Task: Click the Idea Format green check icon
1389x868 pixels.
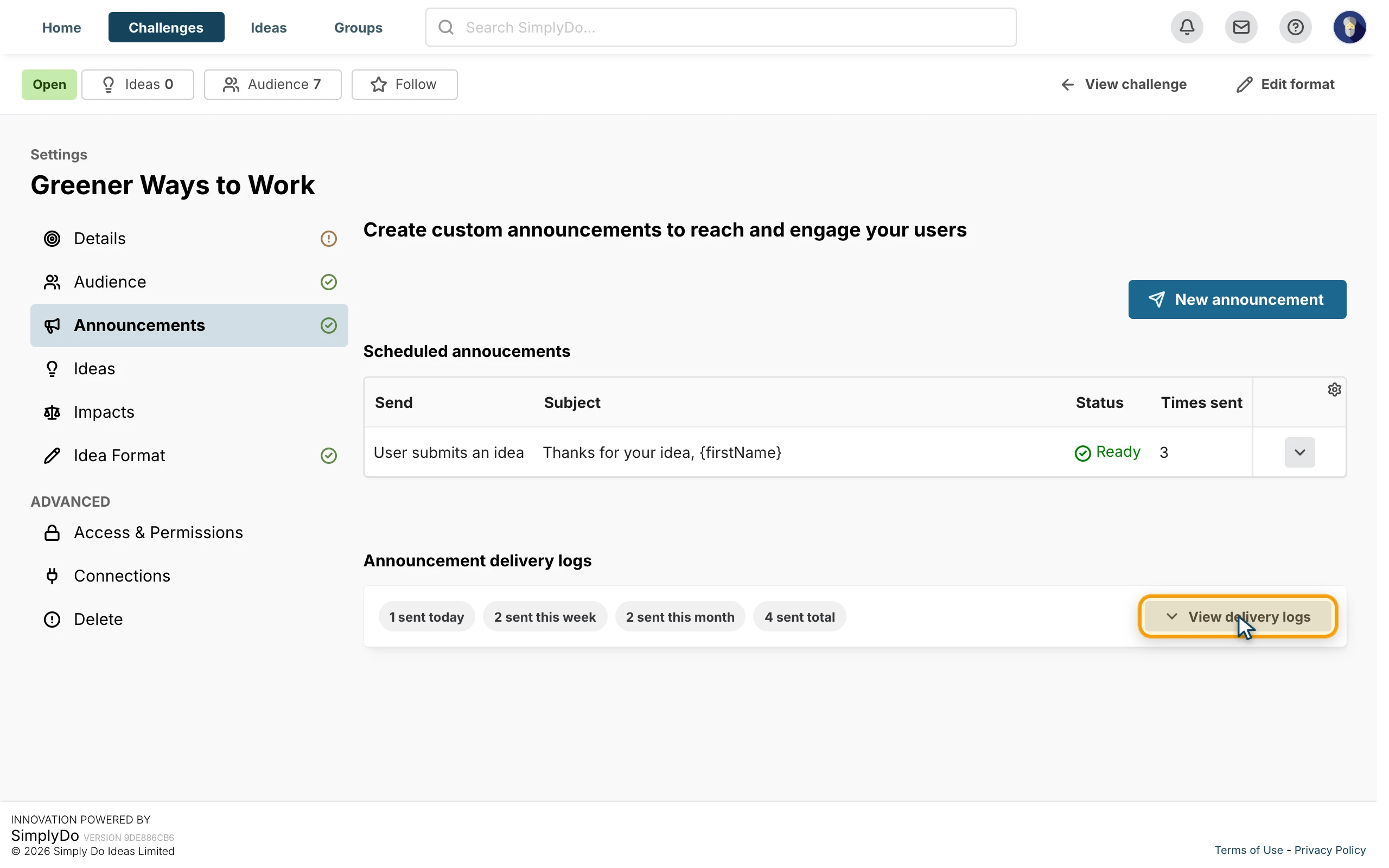Action: [328, 456]
